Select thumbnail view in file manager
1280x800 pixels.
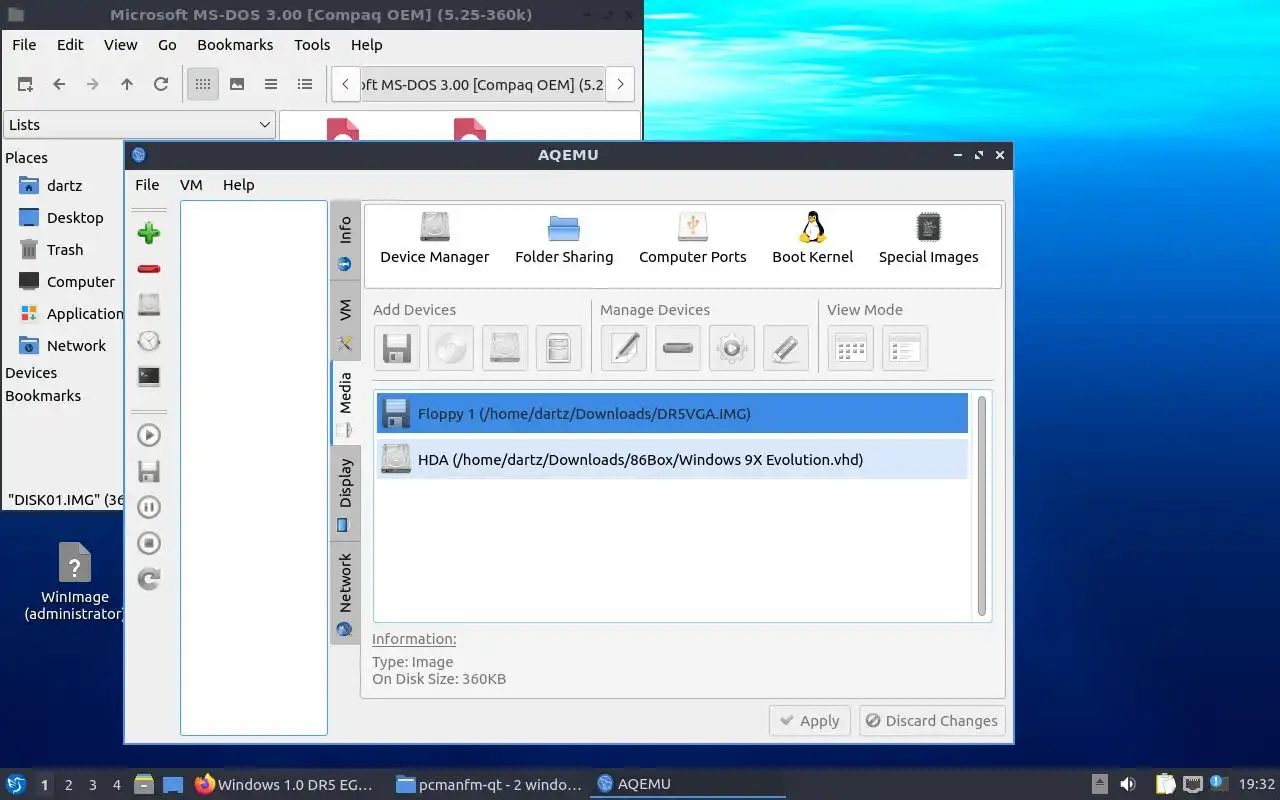click(237, 85)
